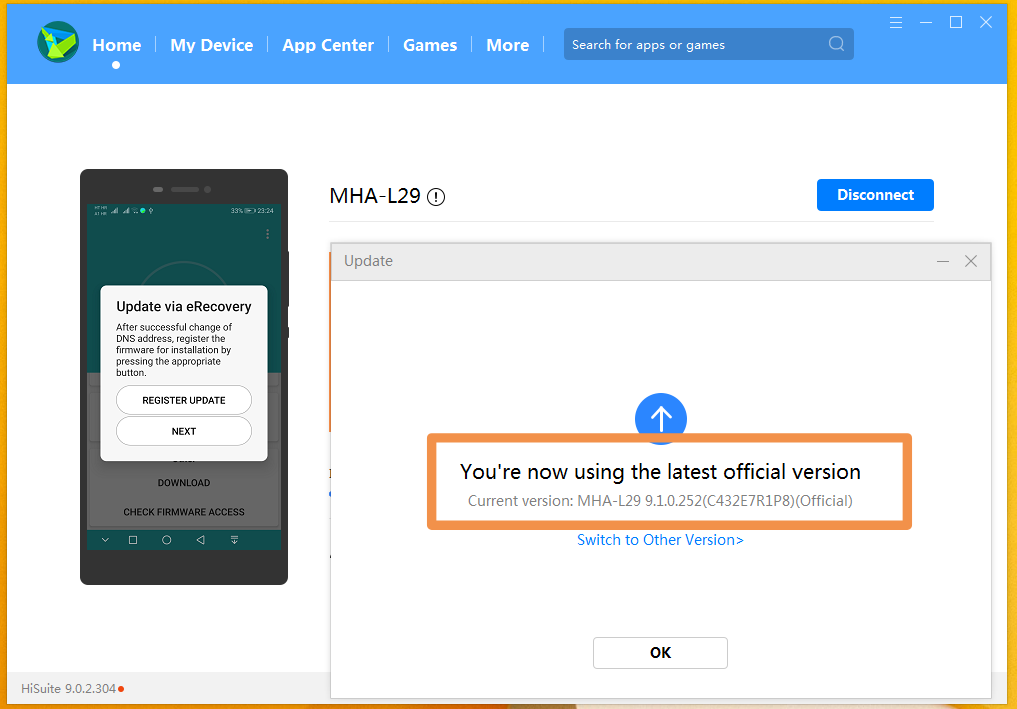Open the App Center tab

tap(328, 45)
